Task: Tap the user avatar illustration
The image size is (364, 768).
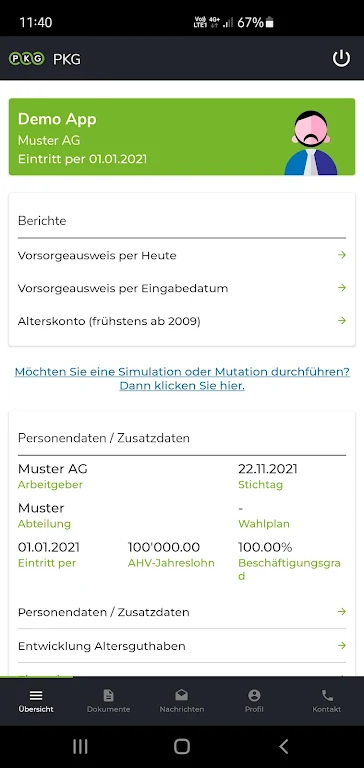Action: tap(311, 143)
